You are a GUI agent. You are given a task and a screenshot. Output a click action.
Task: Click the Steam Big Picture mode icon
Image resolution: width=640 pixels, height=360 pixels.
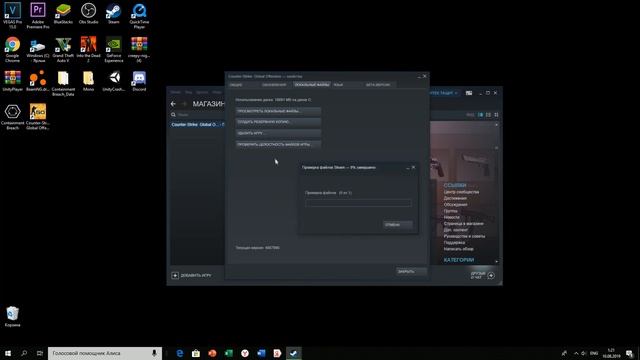(x=469, y=93)
